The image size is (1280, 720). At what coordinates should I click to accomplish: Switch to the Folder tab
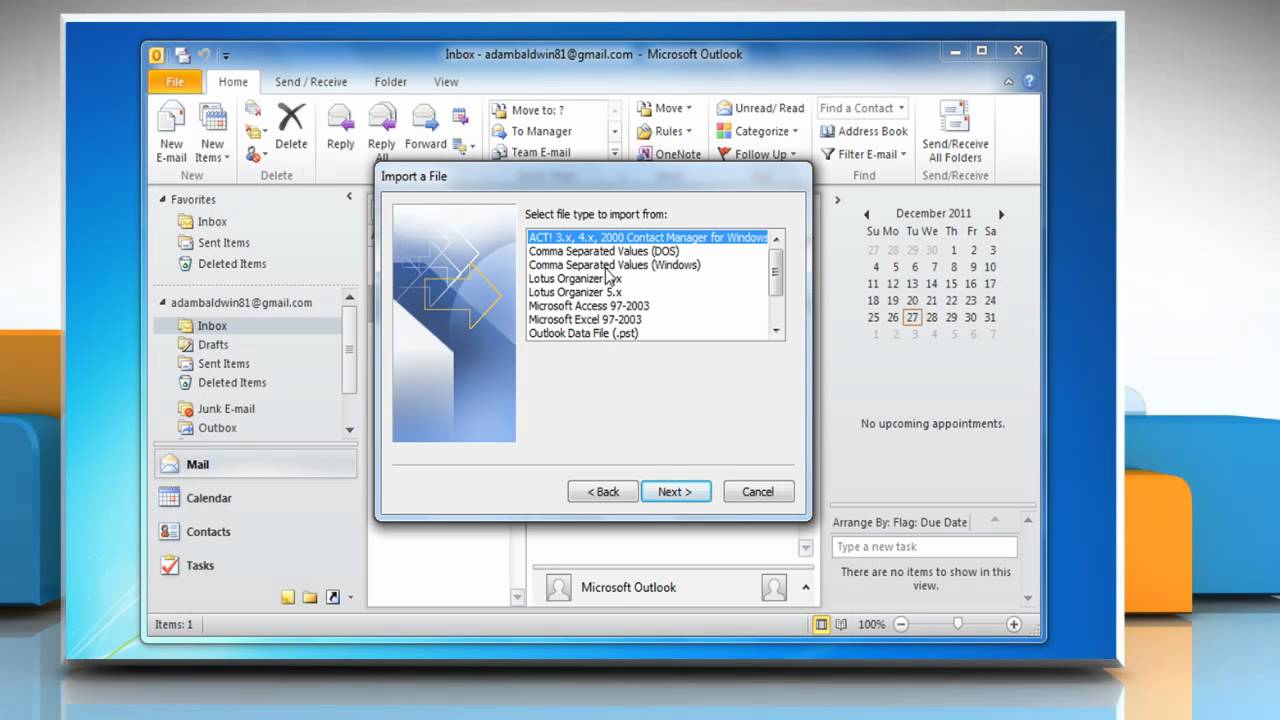[x=391, y=82]
